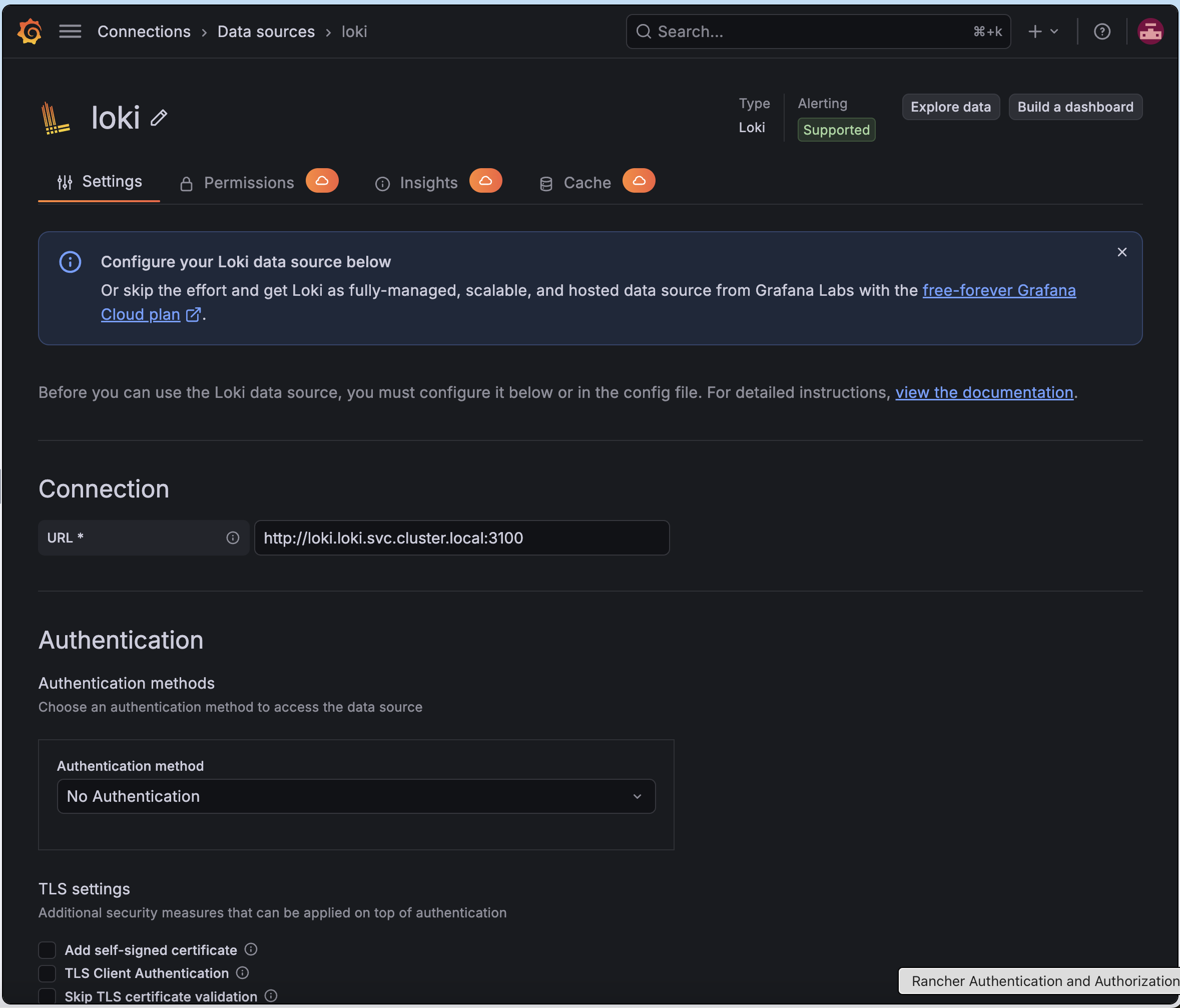1180x1008 pixels.
Task: Click the cloud badge next to Insights
Action: pos(485,181)
